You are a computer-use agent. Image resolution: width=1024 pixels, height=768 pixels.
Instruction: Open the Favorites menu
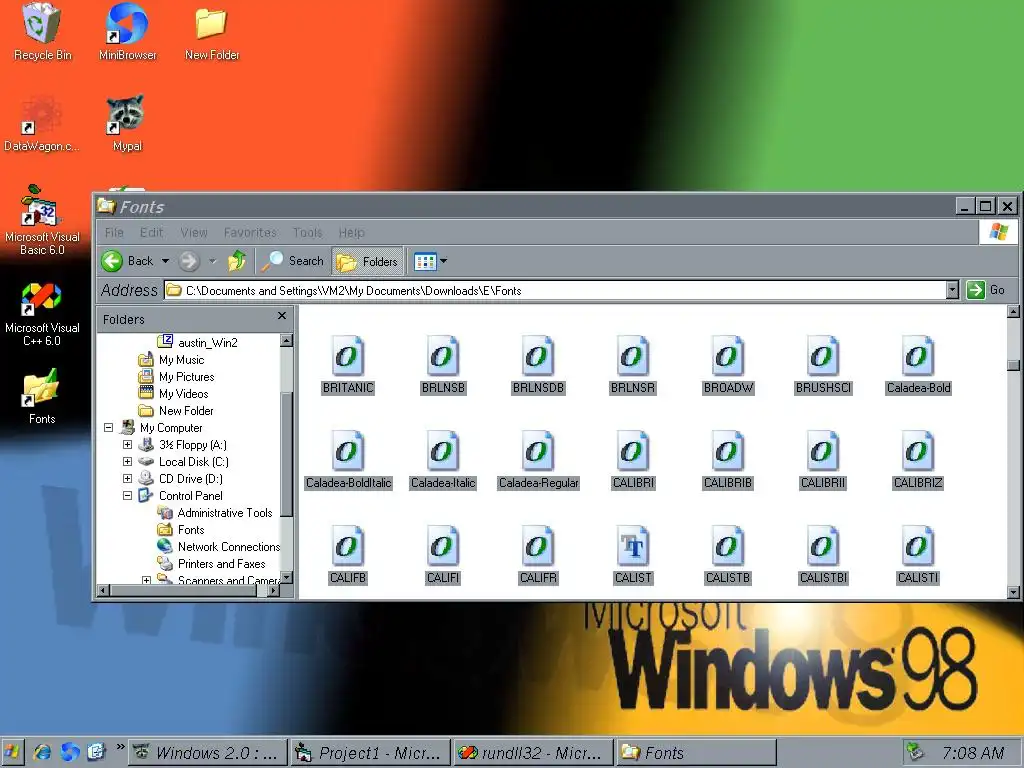tap(250, 232)
